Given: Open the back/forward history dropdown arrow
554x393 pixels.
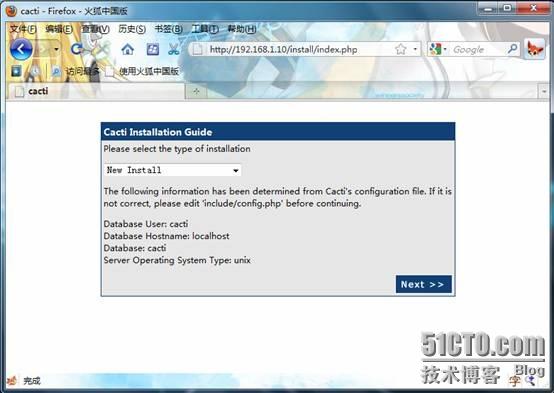Looking at the screenshot, I should click(x=57, y=49).
